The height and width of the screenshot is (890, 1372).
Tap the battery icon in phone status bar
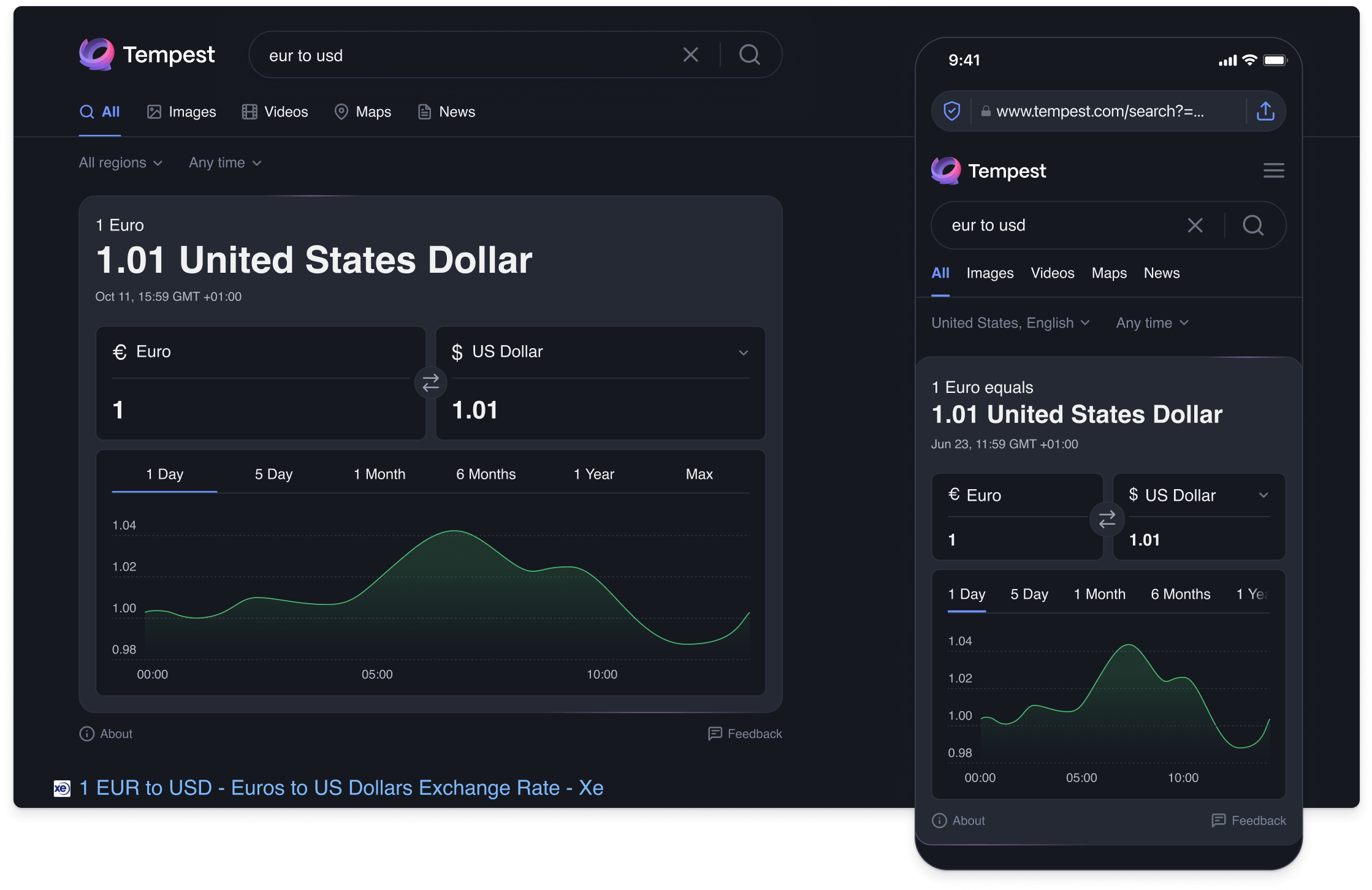pos(1275,60)
